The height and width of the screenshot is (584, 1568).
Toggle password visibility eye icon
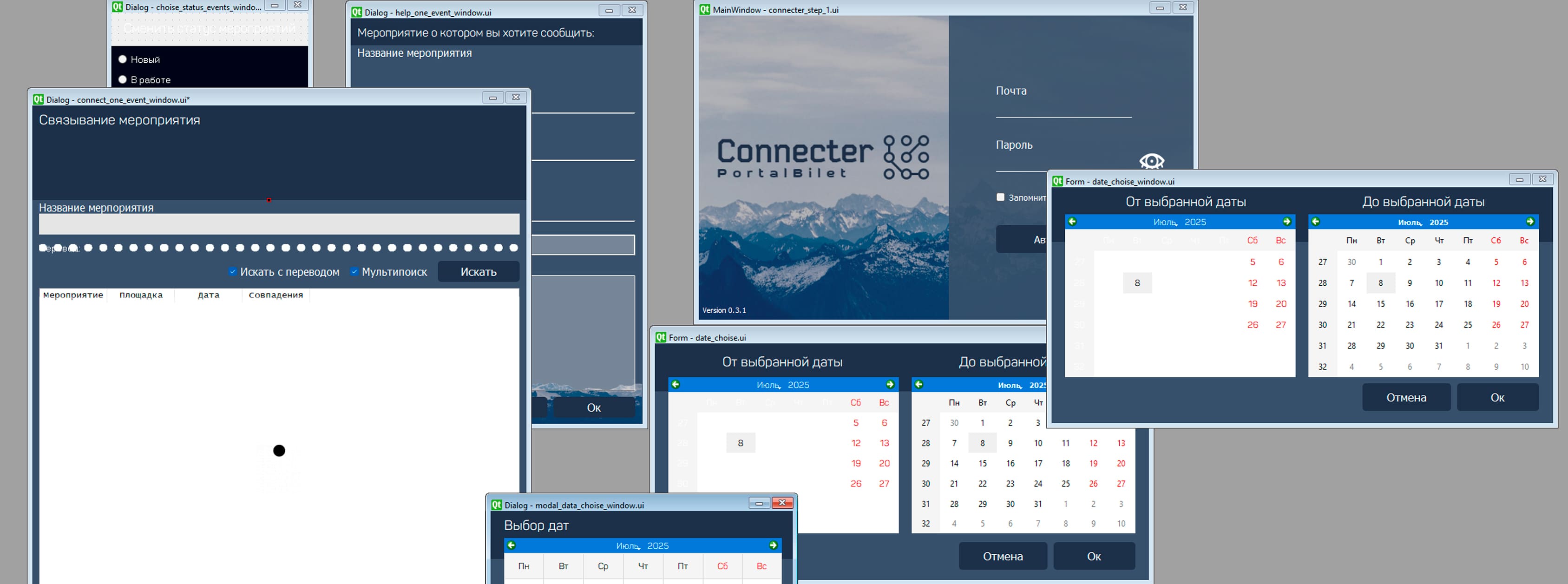1152,161
